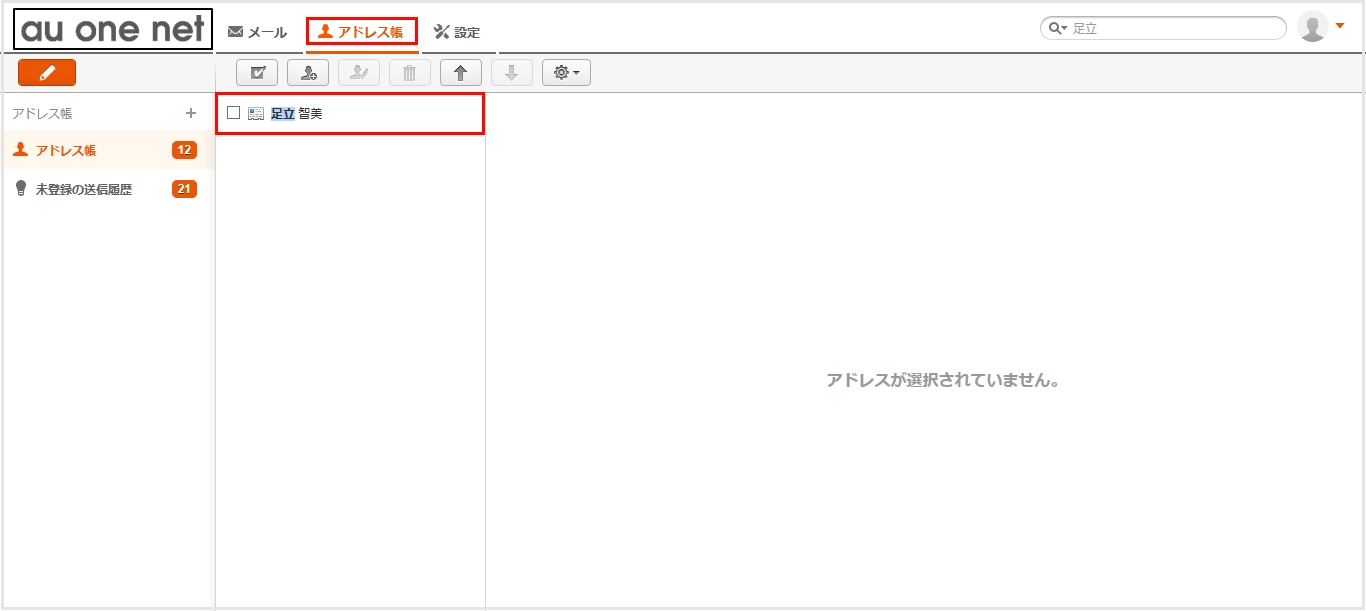Click the orange badge showing 21 unsent entries
Image resolution: width=1366 pixels, height=611 pixels.
(x=183, y=188)
